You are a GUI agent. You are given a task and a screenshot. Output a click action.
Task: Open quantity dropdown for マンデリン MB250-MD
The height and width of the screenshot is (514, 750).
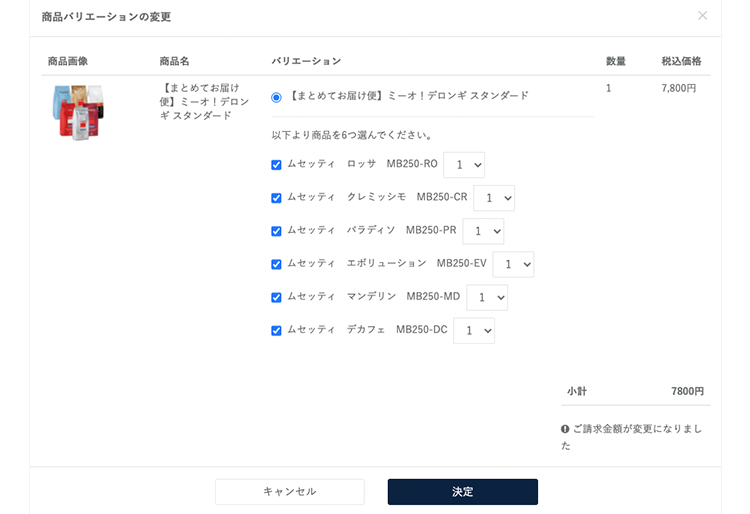click(x=487, y=297)
